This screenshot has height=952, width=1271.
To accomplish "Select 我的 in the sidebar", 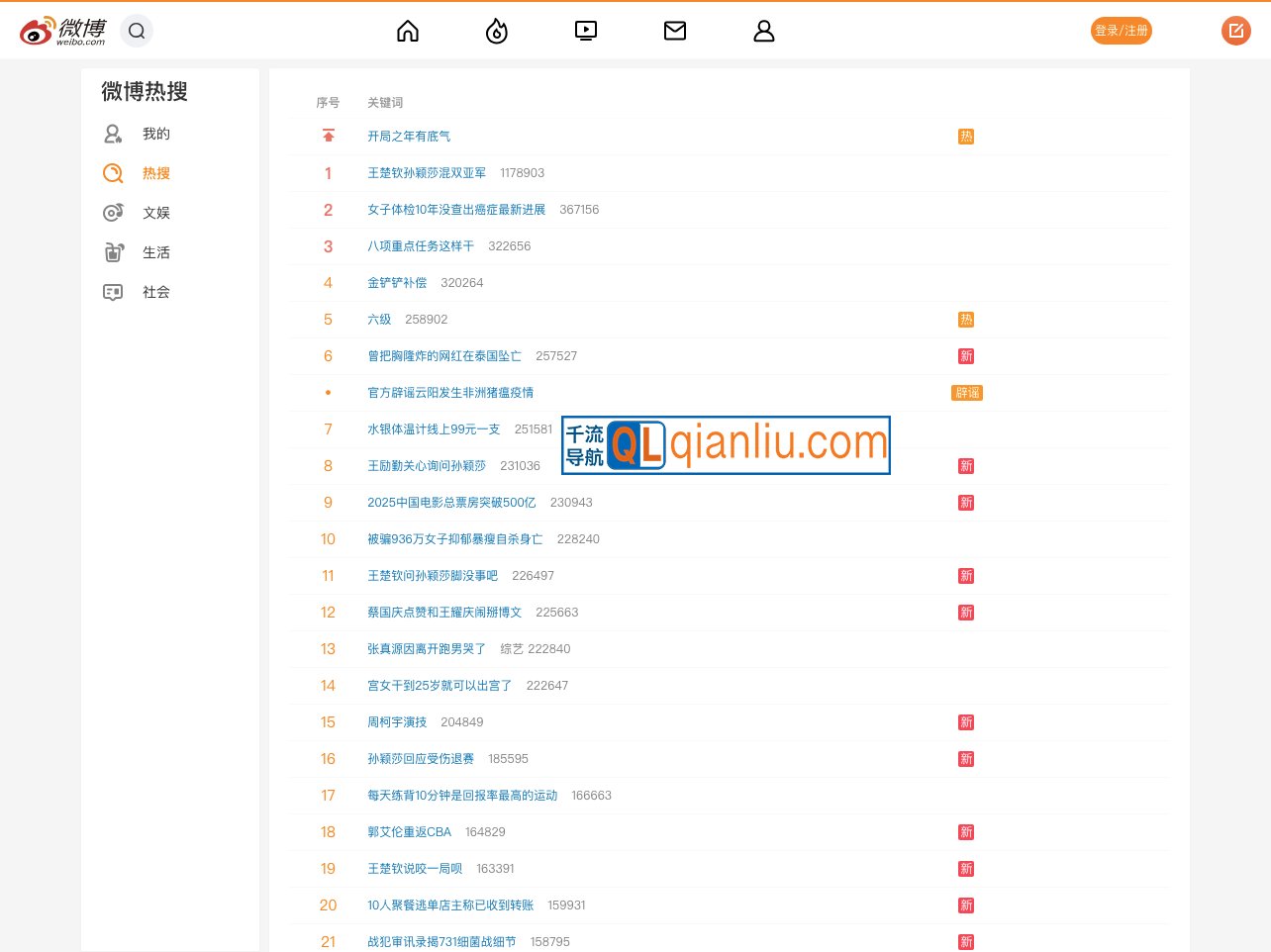I will coord(155,134).
